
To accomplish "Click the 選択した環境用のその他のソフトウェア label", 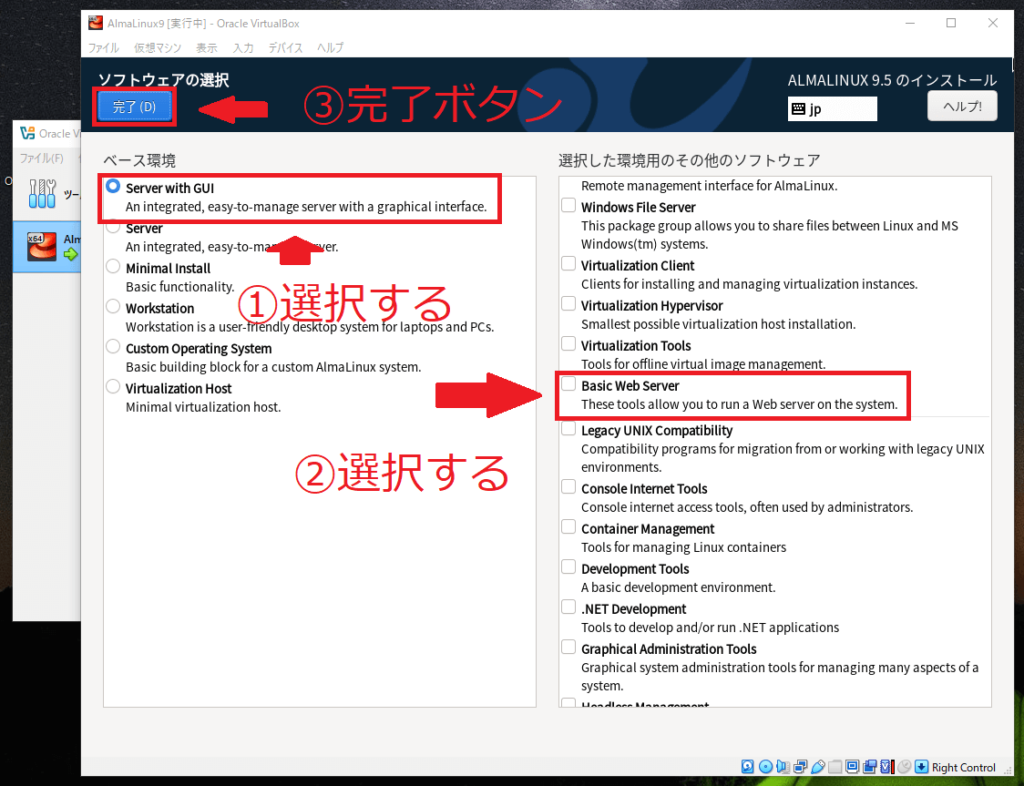I will click(689, 161).
